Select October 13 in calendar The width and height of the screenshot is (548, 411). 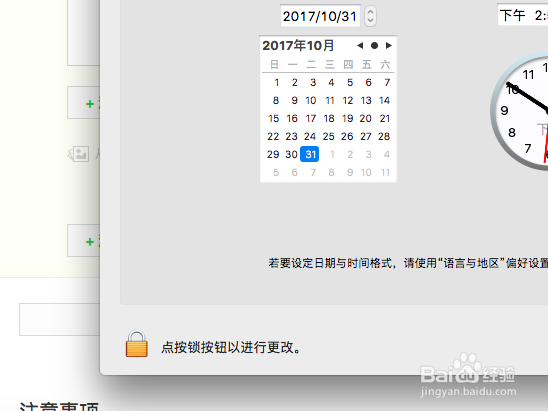point(366,101)
